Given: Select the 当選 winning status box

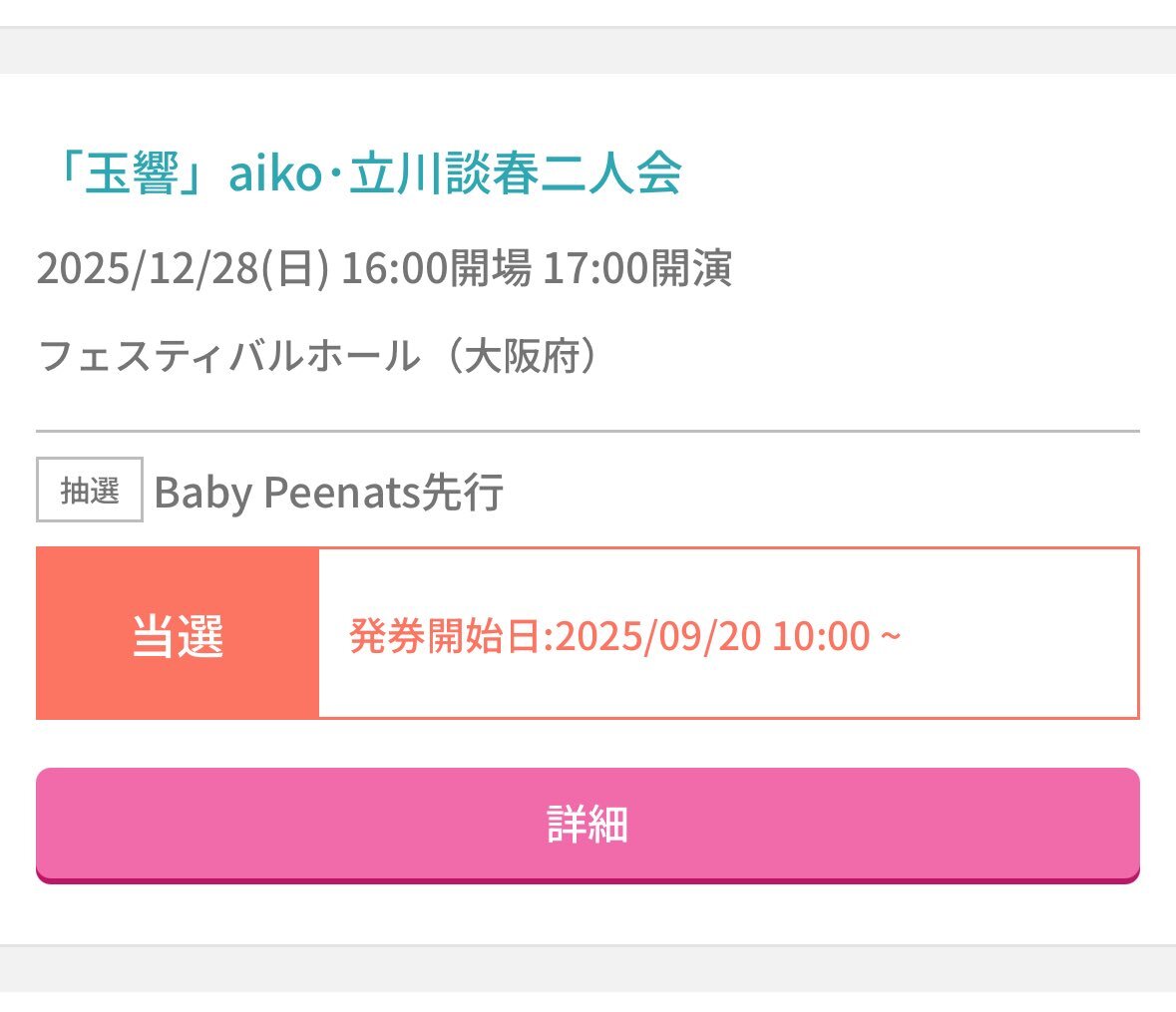Looking at the screenshot, I should (178, 633).
